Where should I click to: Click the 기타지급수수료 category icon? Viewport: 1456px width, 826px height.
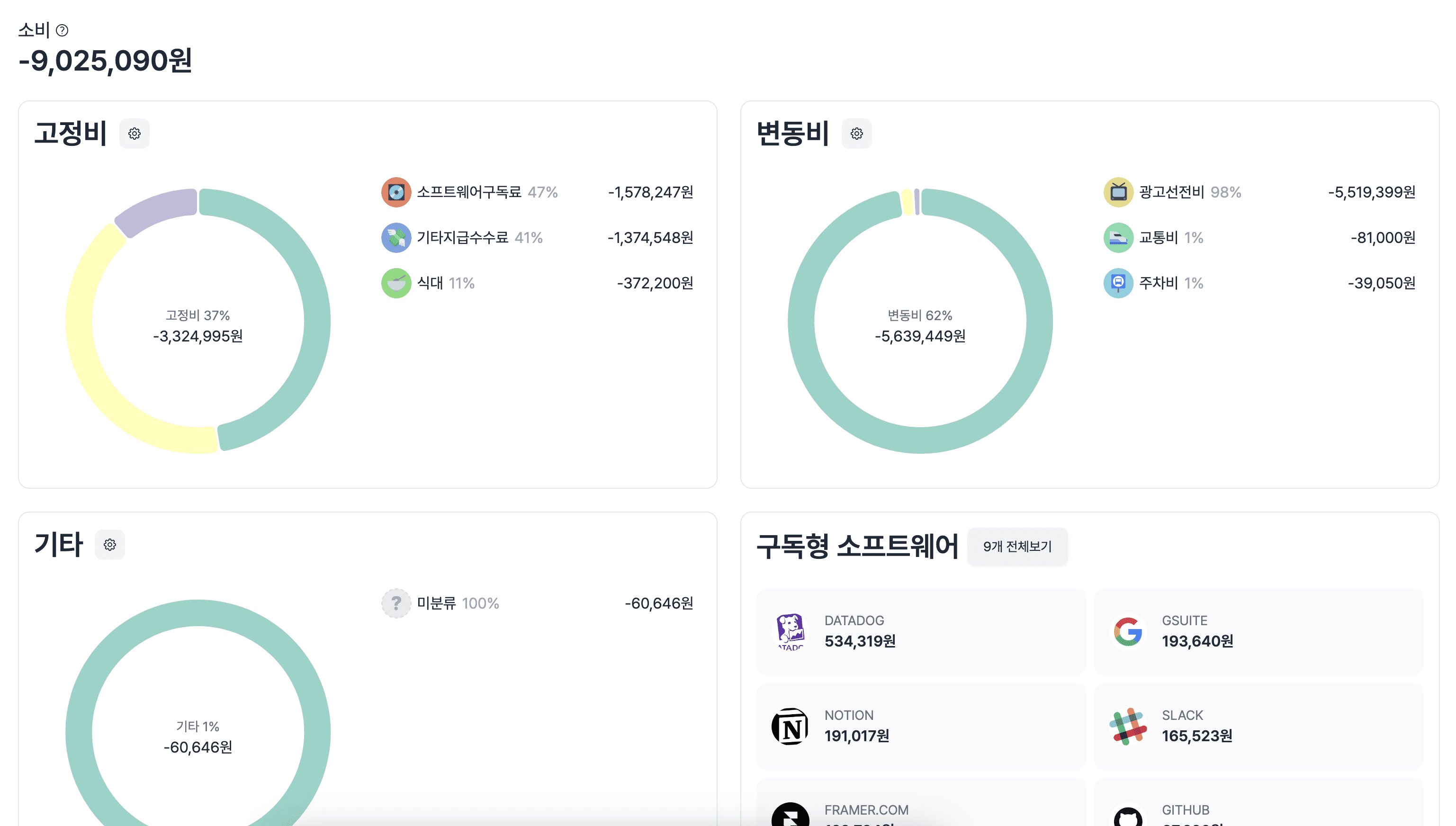(x=396, y=238)
